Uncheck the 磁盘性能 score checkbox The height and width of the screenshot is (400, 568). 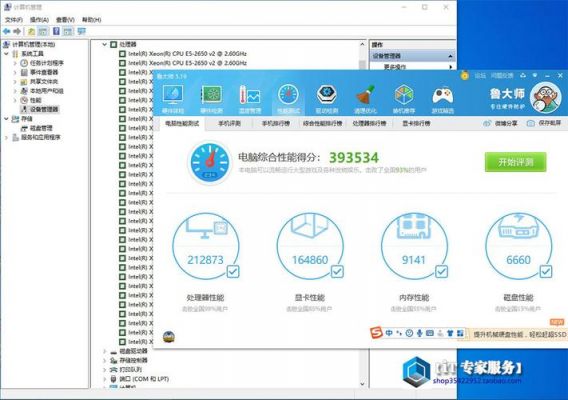546,271
